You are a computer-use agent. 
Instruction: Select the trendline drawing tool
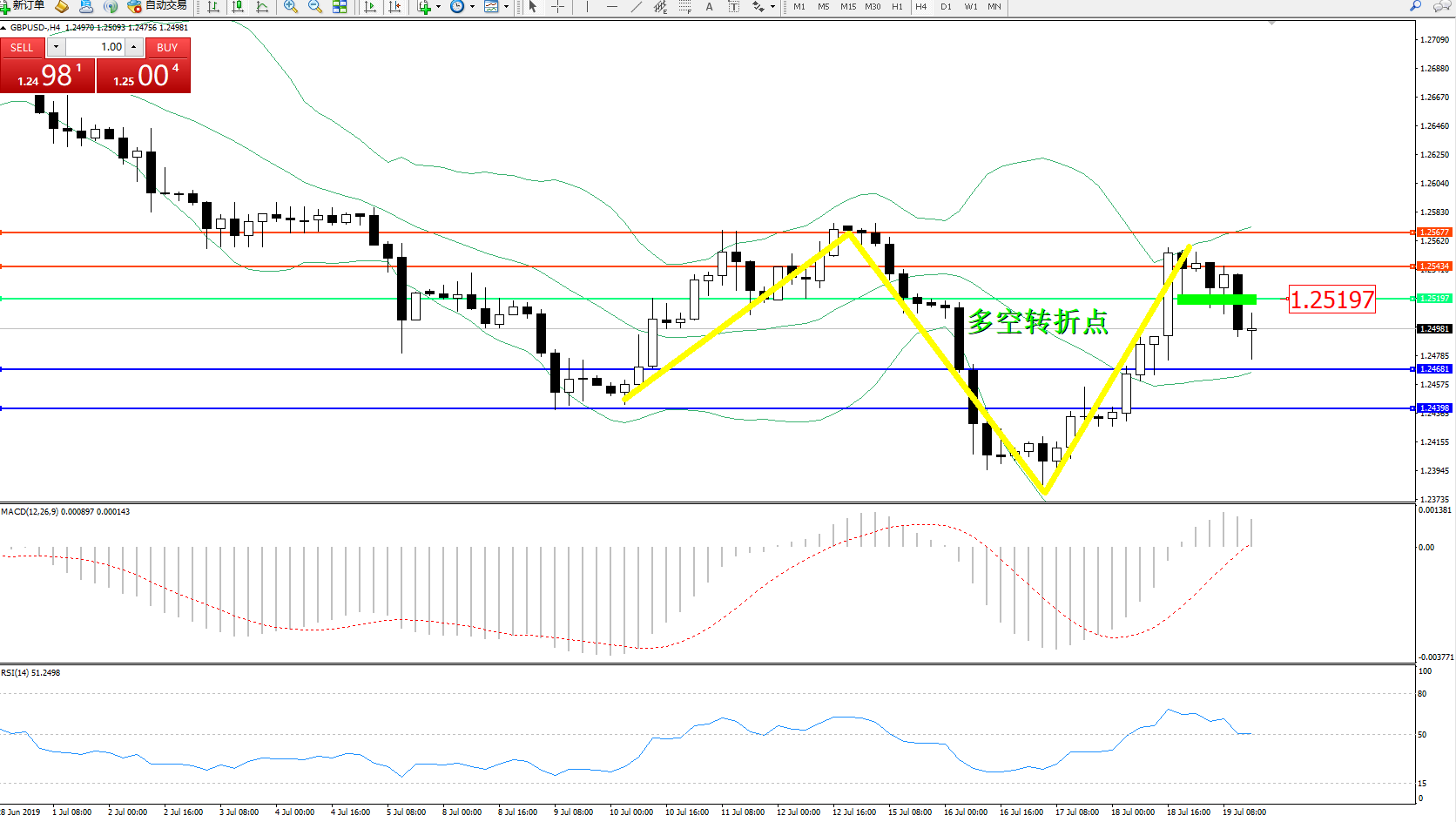point(637,7)
